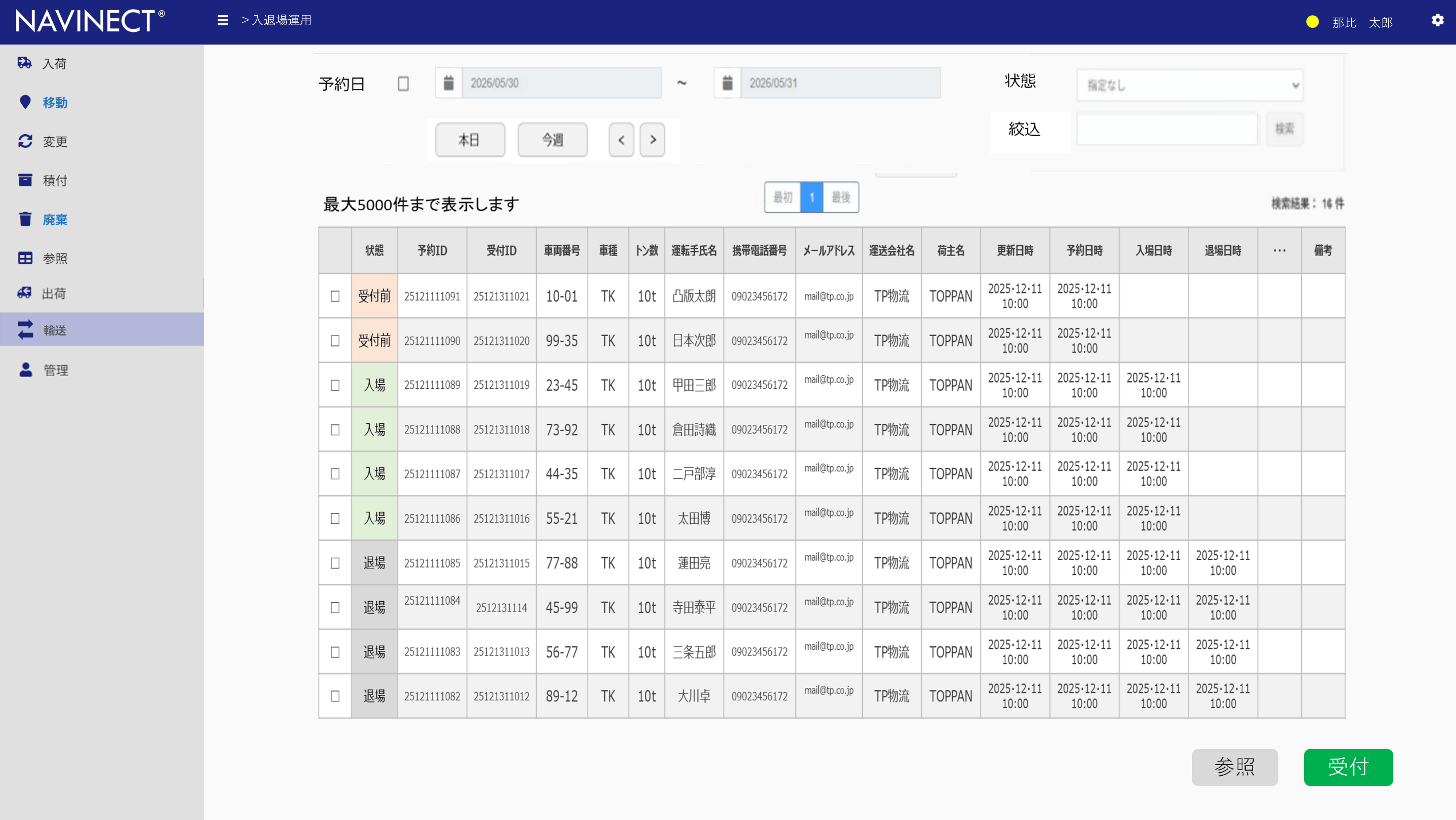
Task: Click the 今週 button
Action: (x=552, y=139)
